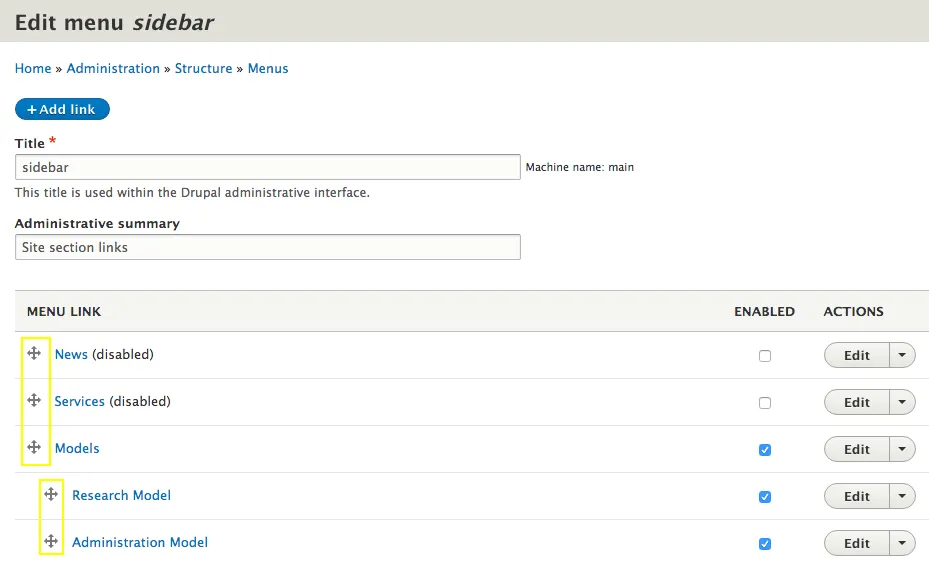The width and height of the screenshot is (929, 562).
Task: Enable the Services menu link checkbox
Action: [765, 403]
